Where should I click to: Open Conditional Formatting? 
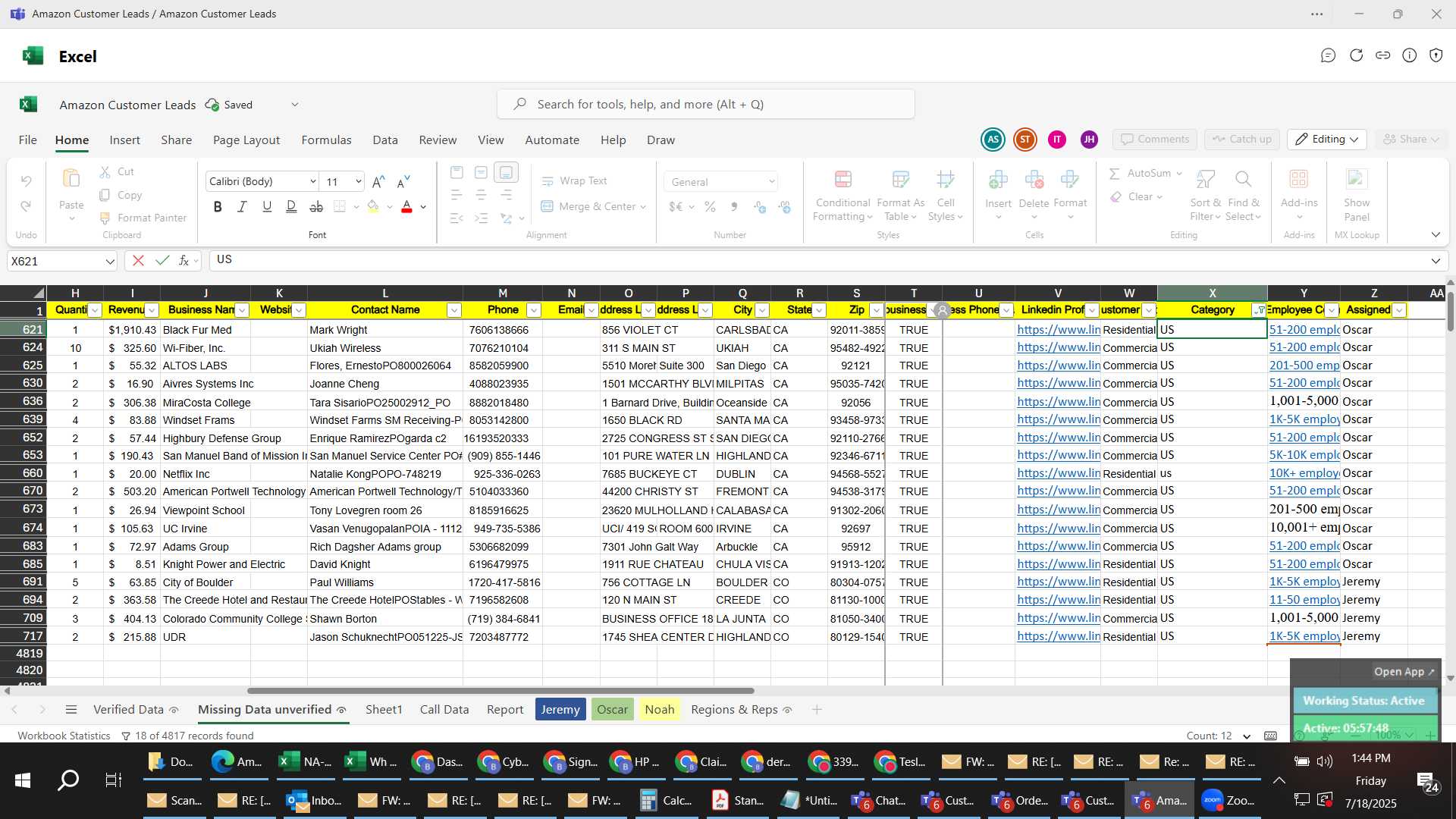click(843, 196)
